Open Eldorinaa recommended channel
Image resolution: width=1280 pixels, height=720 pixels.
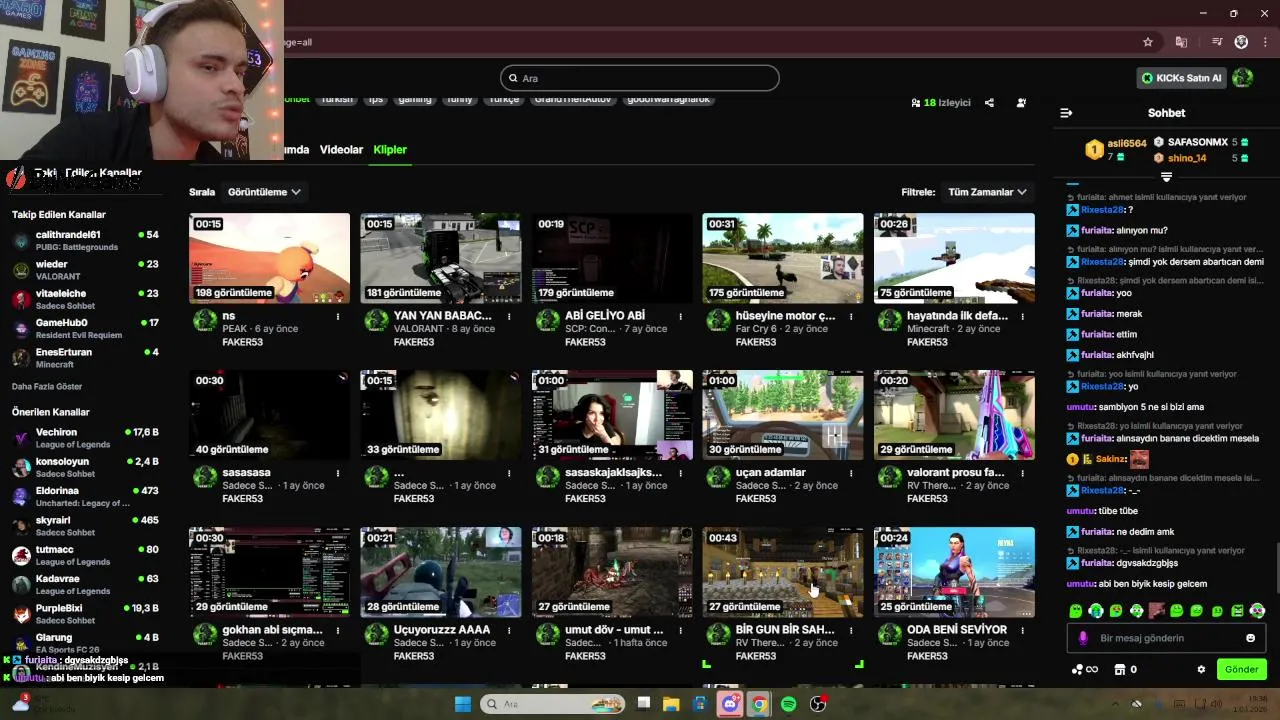(85, 497)
